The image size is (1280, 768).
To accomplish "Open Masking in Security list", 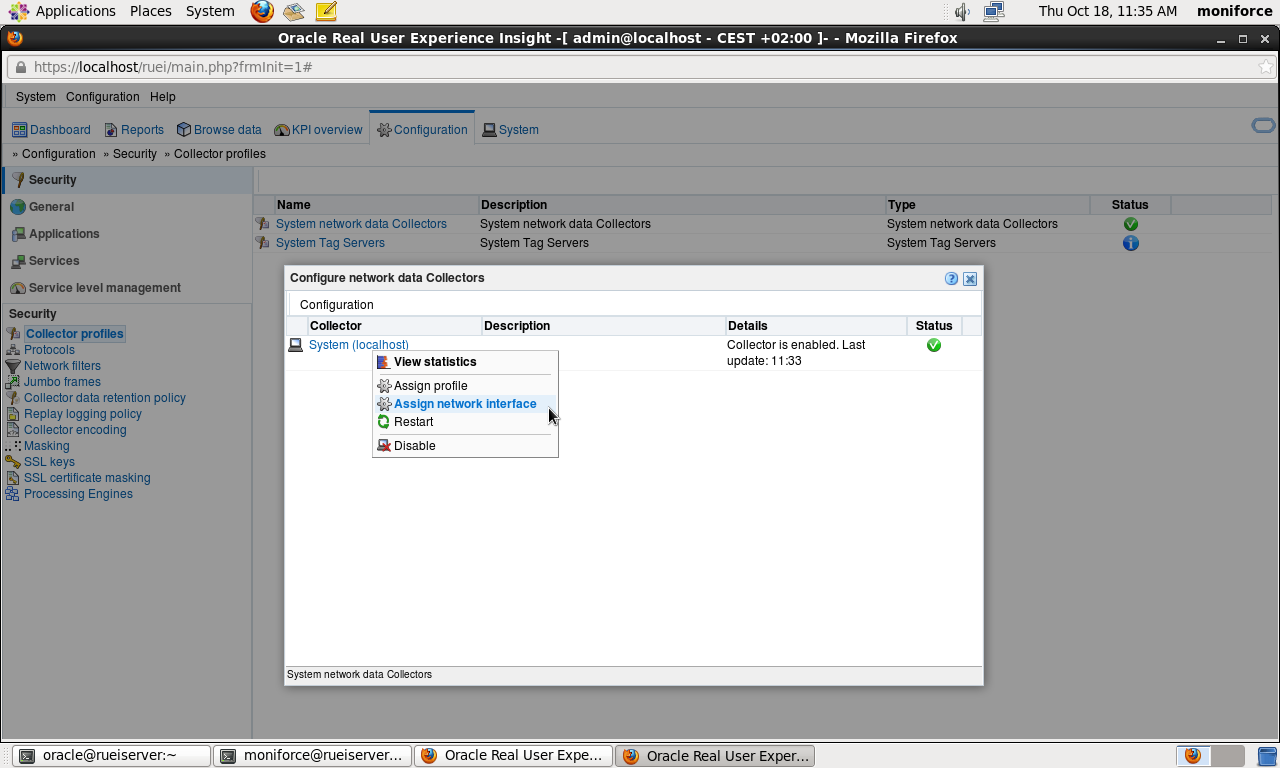I will pos(47,446).
